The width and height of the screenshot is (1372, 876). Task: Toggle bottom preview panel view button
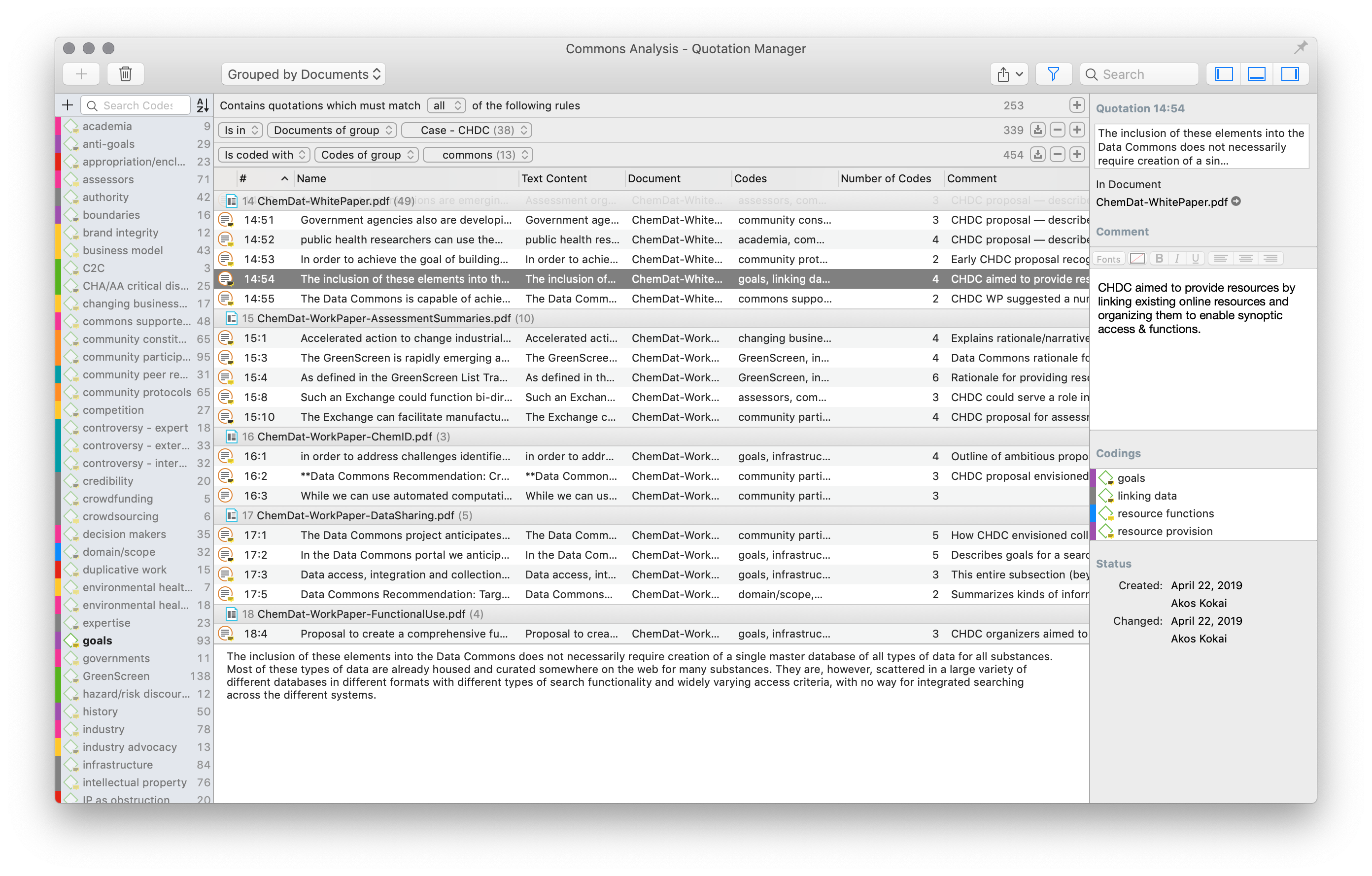tap(1257, 74)
